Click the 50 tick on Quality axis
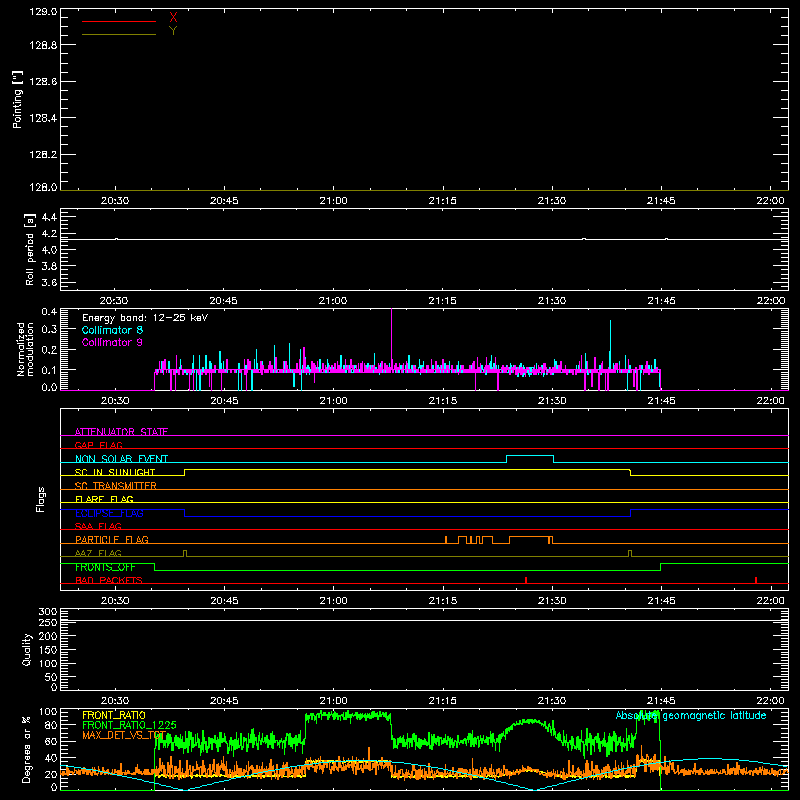The image size is (800, 800). pyautogui.click(x=51, y=677)
